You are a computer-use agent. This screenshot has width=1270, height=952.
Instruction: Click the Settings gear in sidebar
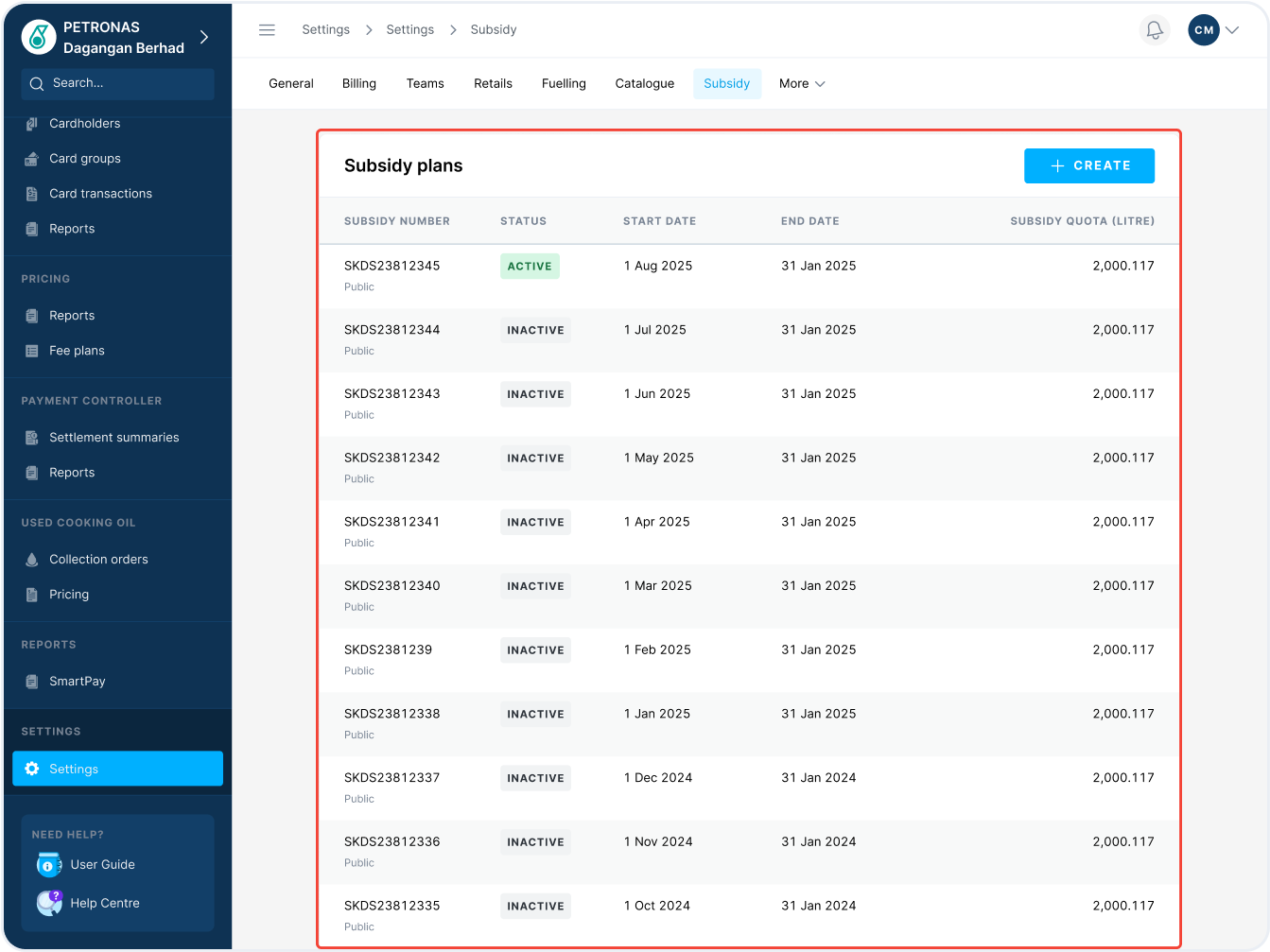coord(32,769)
